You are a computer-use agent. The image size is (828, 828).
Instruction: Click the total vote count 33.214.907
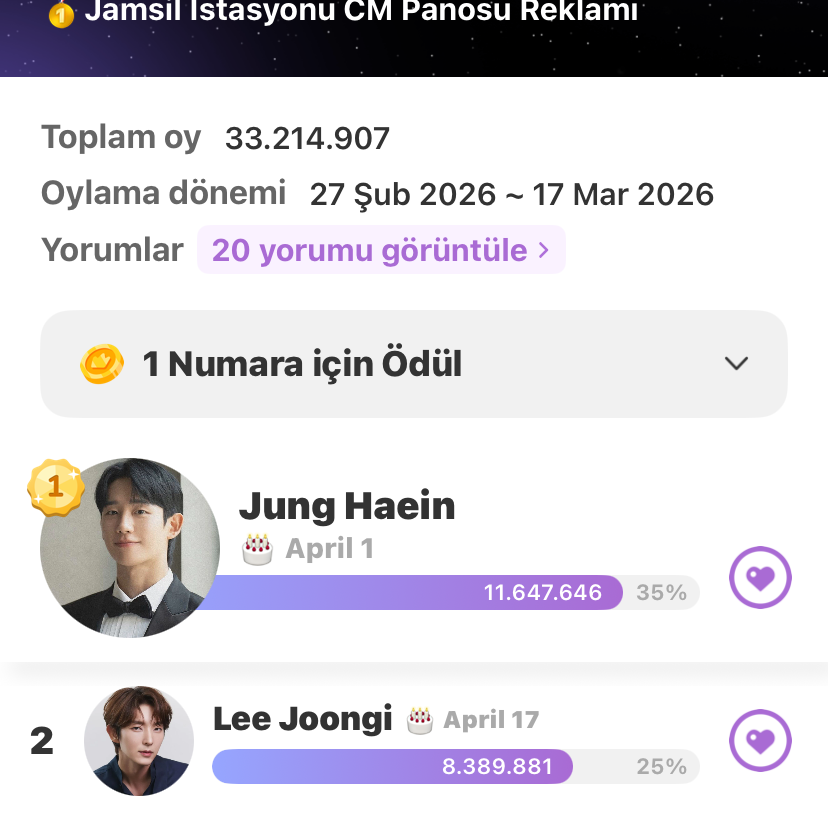(x=307, y=138)
